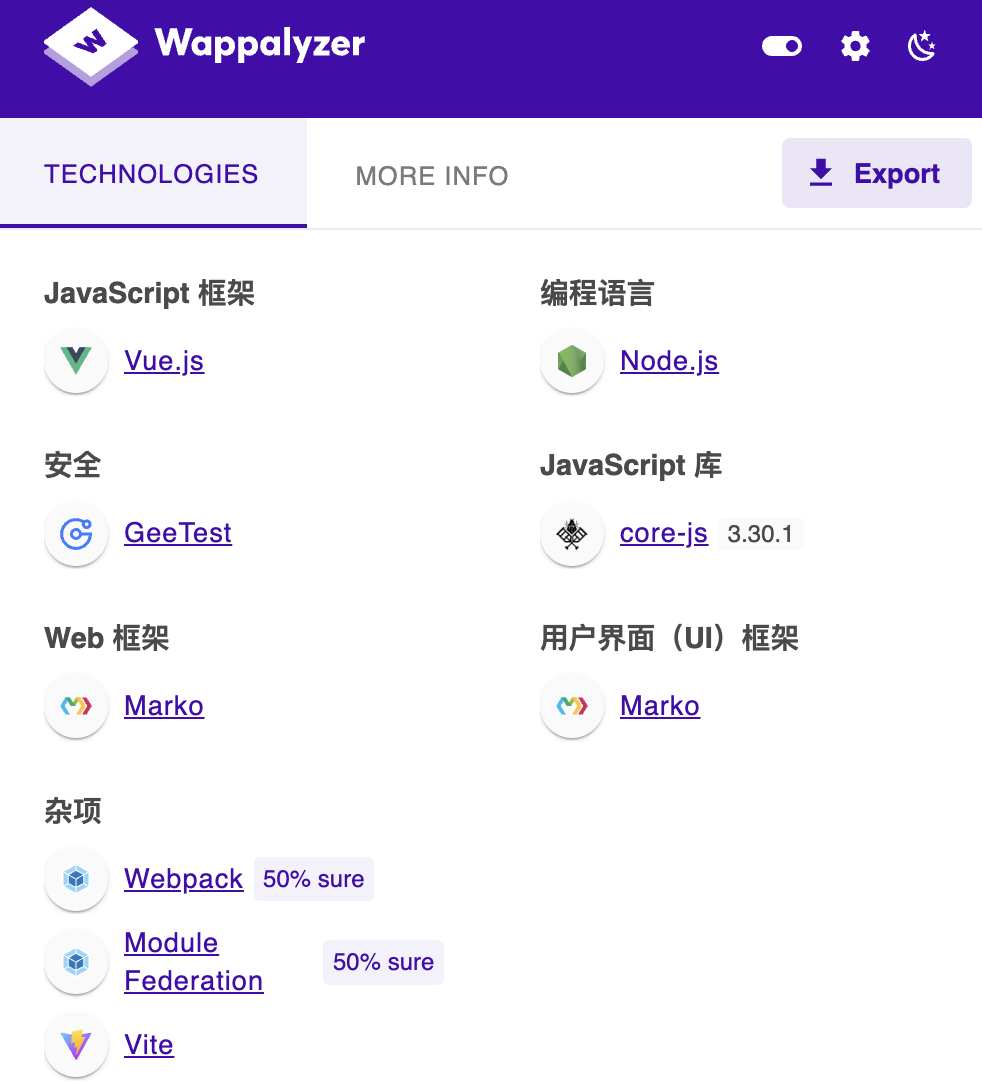Click Marko icon under Web 框架
The height and width of the screenshot is (1082, 982).
[76, 706]
